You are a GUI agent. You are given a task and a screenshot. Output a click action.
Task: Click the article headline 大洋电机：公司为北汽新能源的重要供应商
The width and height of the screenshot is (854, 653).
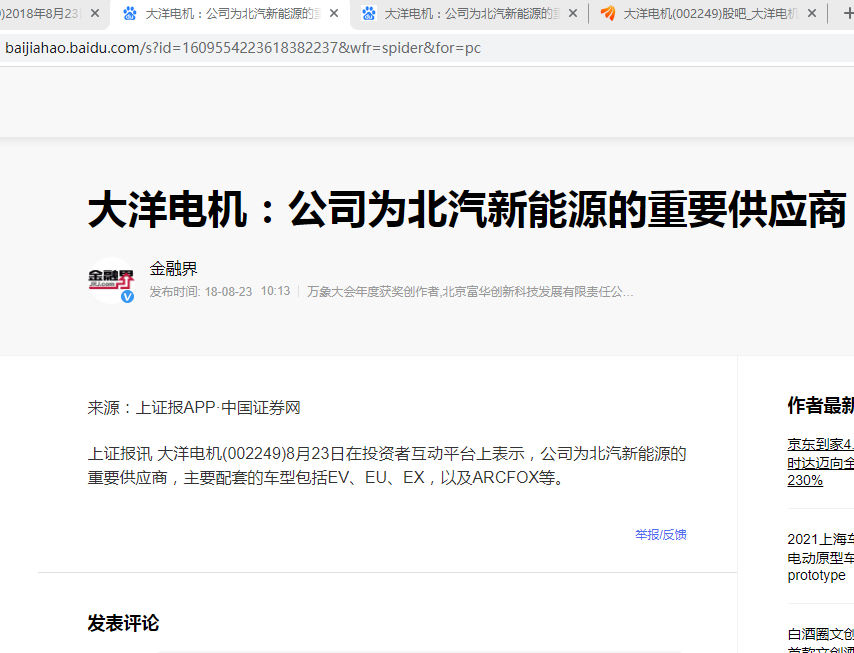coord(467,209)
